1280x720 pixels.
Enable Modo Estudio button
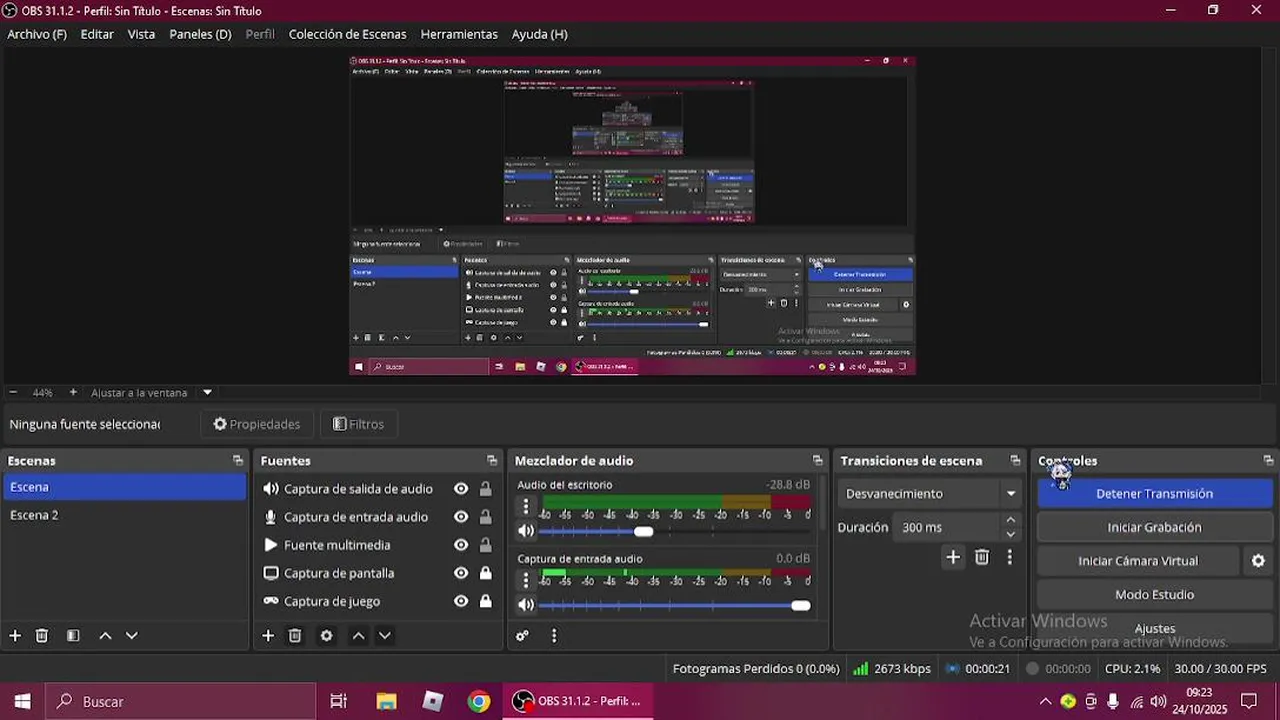click(x=1154, y=595)
